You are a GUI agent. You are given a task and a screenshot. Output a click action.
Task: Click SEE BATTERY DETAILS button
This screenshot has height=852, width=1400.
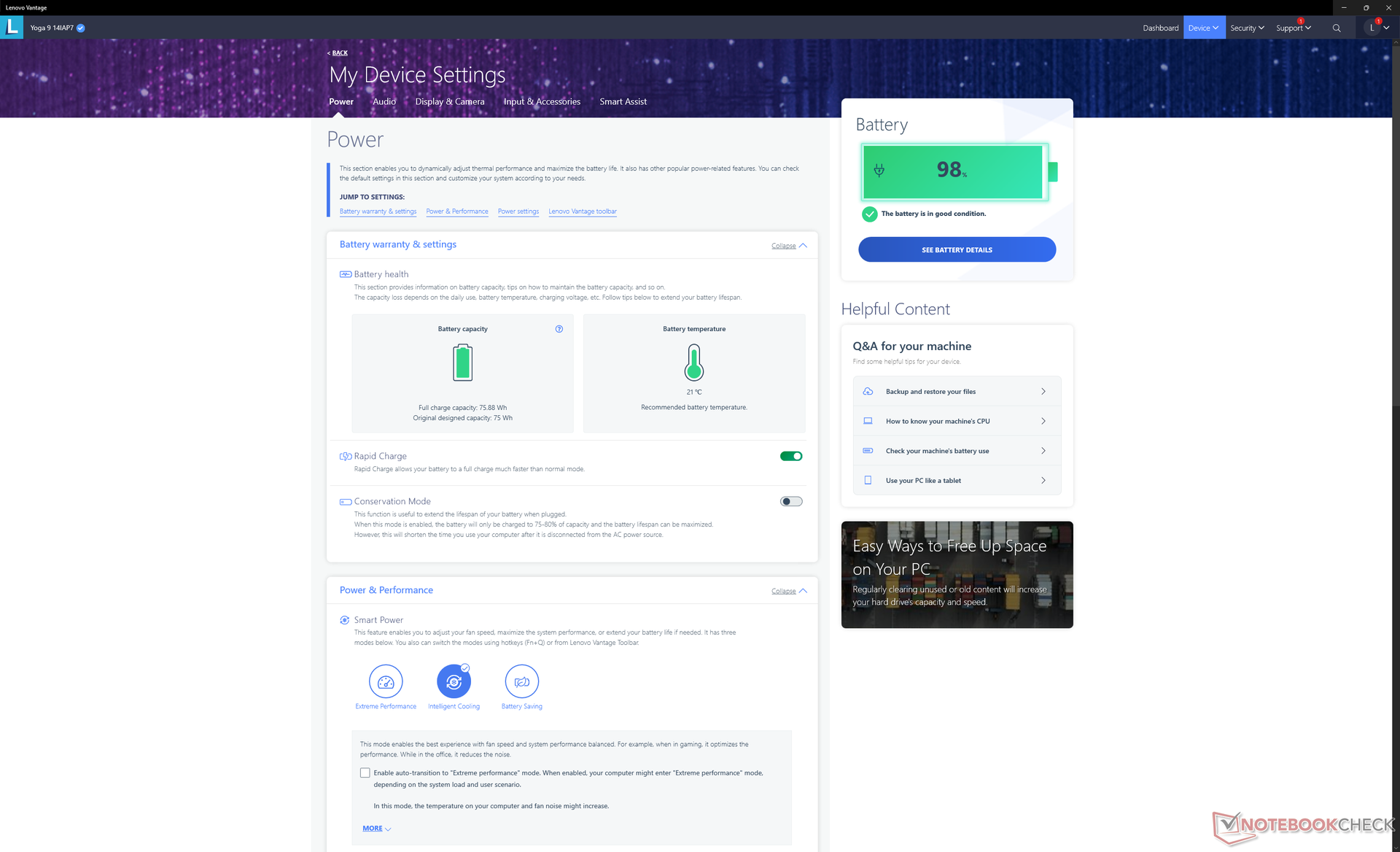click(957, 249)
